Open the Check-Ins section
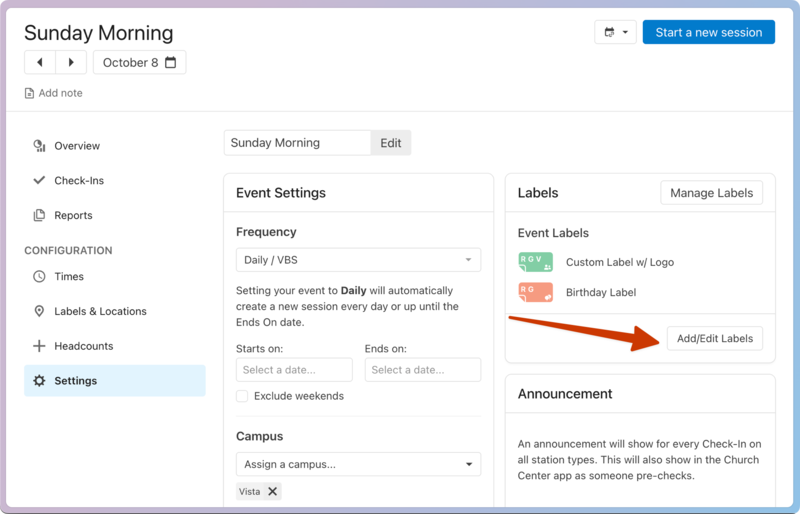The image size is (800, 514). tap(79, 181)
